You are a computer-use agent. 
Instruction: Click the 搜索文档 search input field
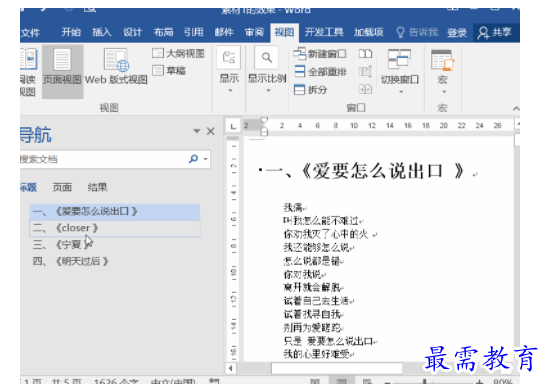[103, 159]
